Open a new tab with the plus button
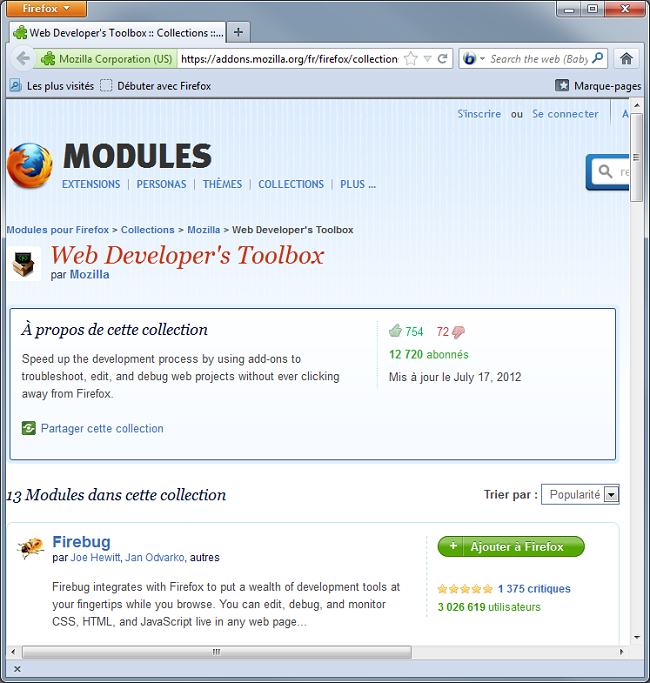Viewport: 650px width, 683px height. point(238,32)
